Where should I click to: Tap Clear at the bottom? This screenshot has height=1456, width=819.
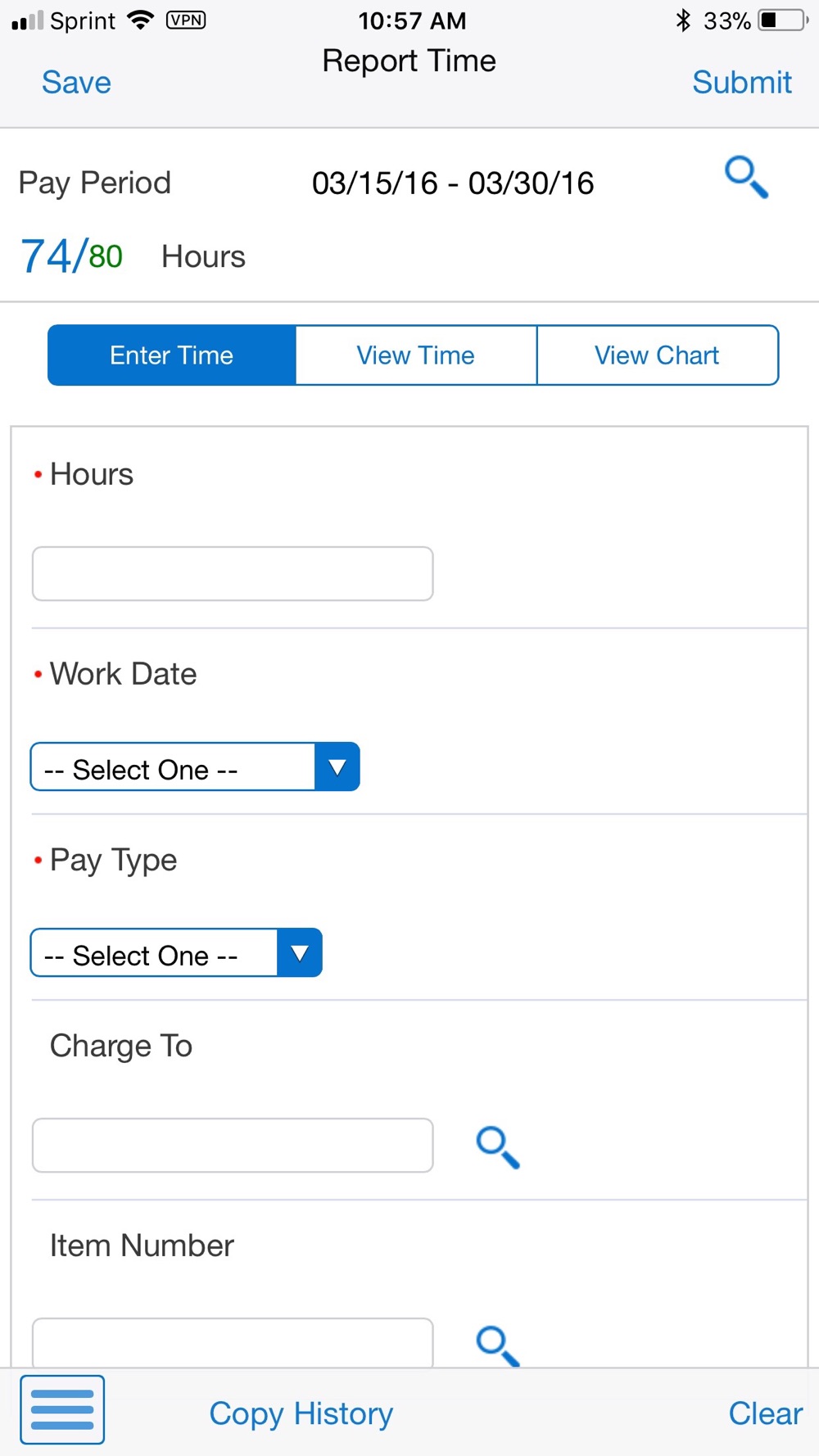click(x=766, y=1413)
